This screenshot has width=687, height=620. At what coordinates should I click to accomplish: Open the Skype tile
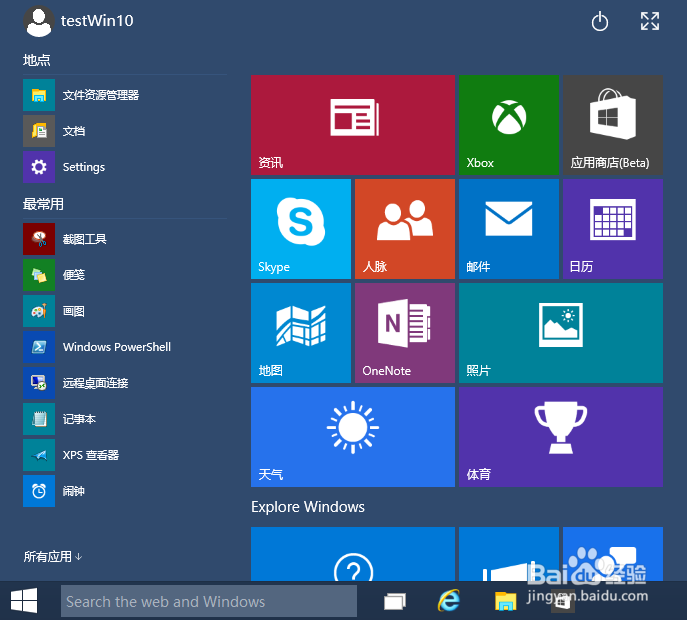pos(301,229)
